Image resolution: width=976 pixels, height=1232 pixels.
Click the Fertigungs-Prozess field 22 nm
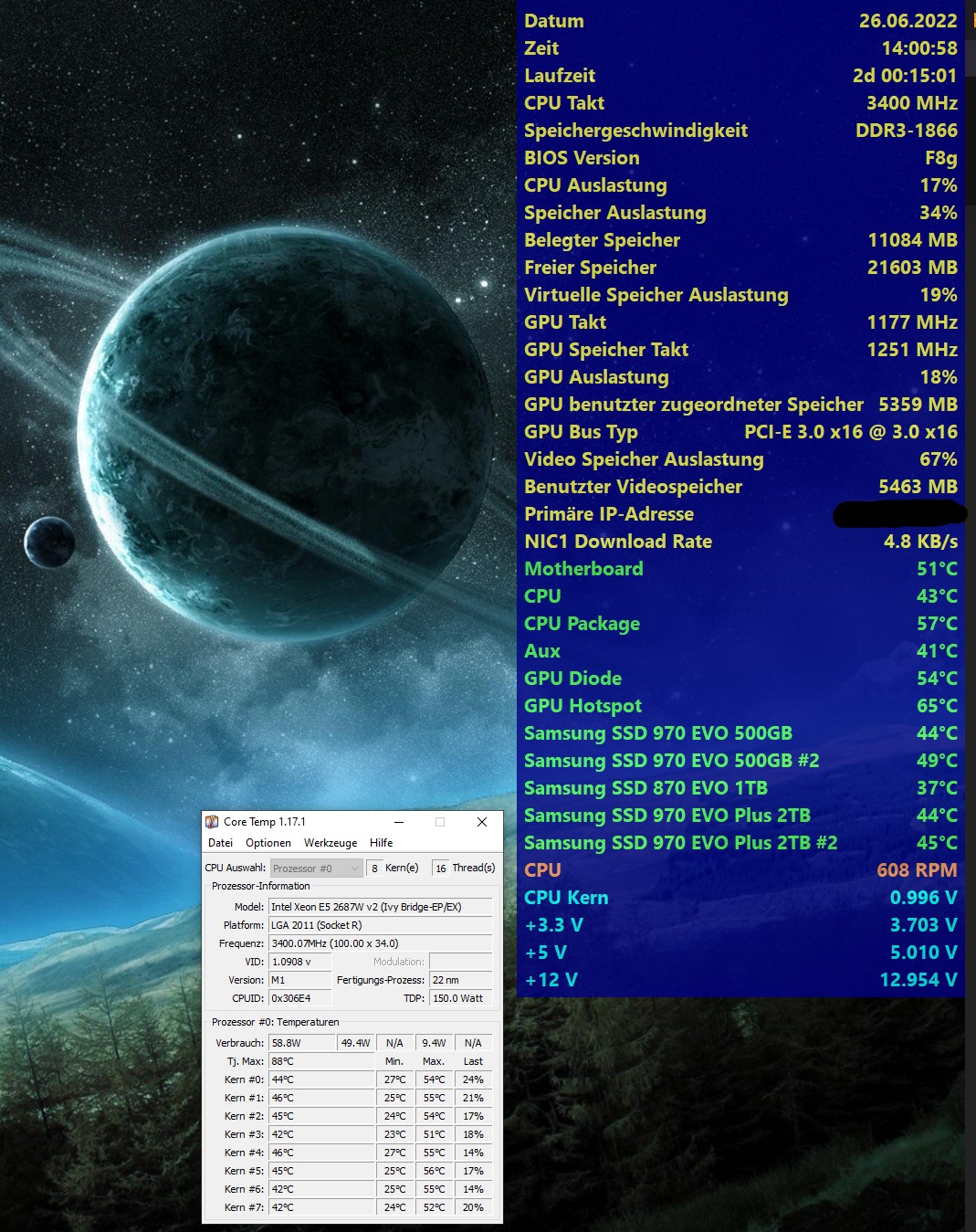coord(461,980)
